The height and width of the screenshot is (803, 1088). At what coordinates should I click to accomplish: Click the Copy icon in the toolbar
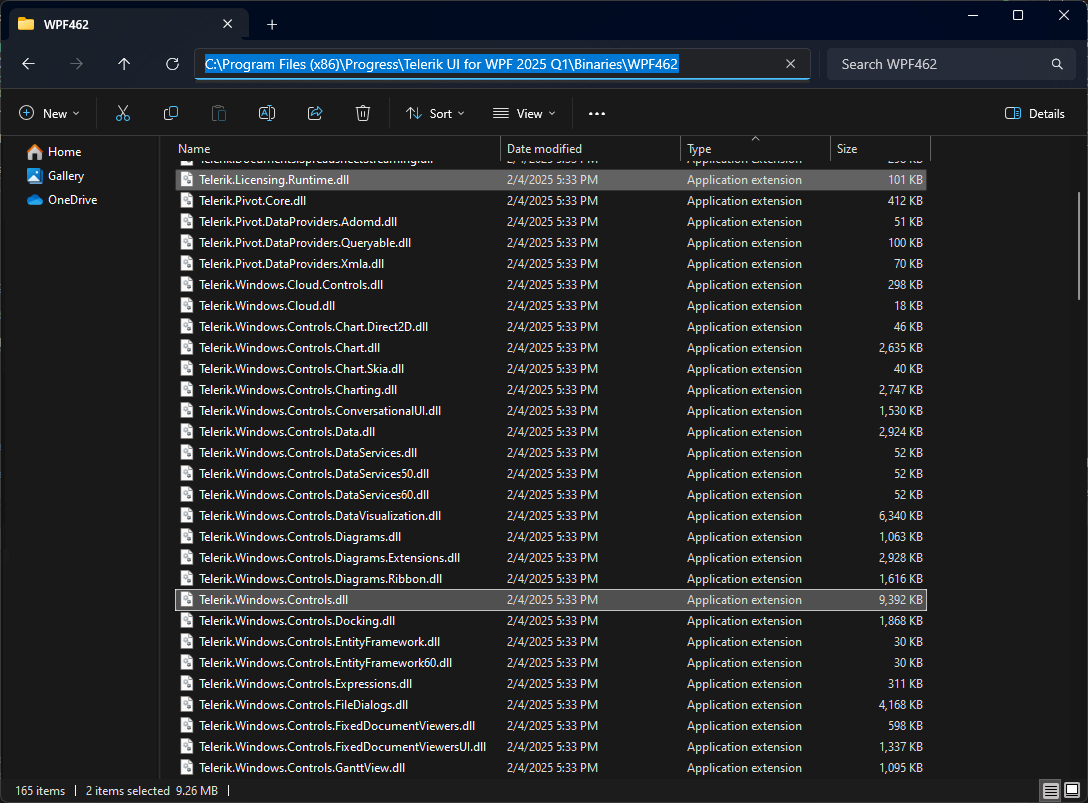(x=170, y=113)
